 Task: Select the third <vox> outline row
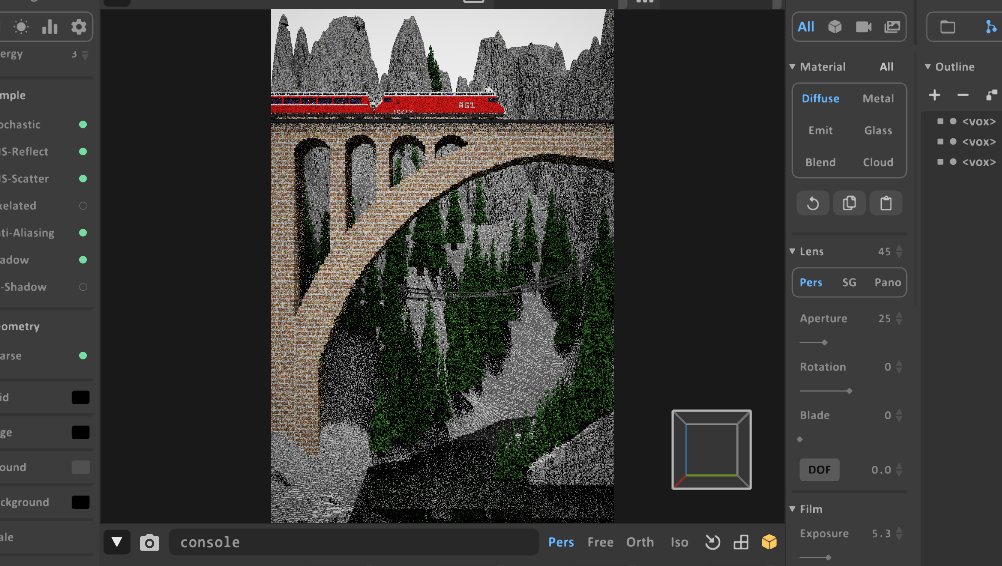(x=966, y=162)
